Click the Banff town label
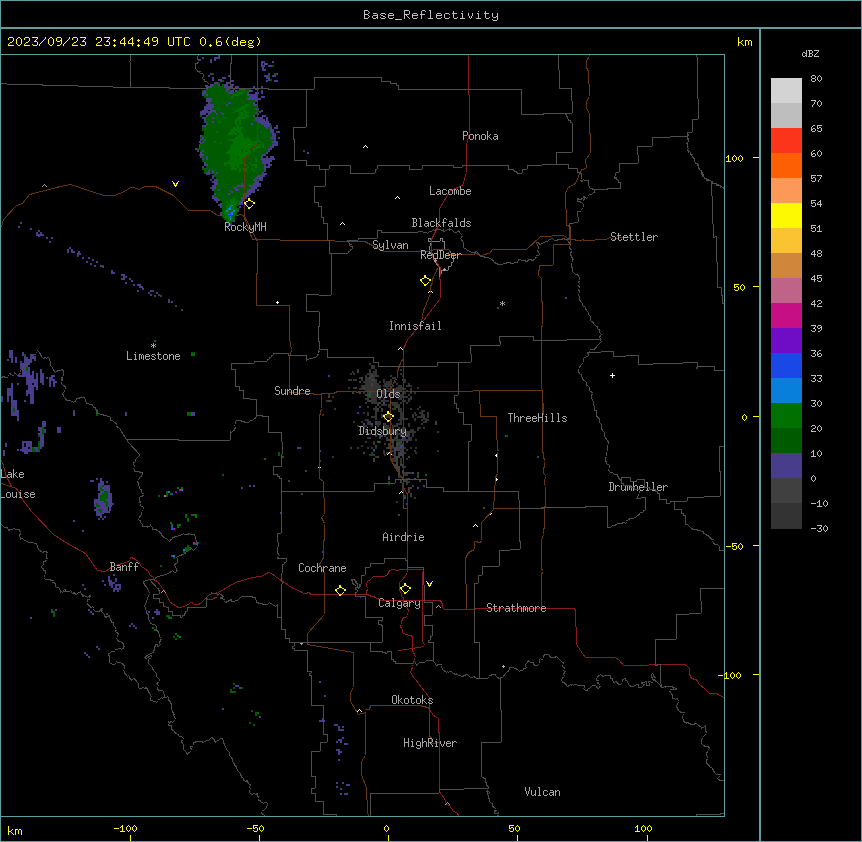 pyautogui.click(x=124, y=567)
